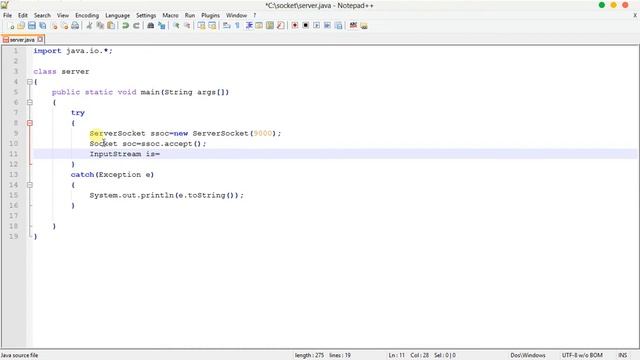Image resolution: width=640 pixels, height=360 pixels.
Task: Save the file using the Save icon
Action: 31,26
